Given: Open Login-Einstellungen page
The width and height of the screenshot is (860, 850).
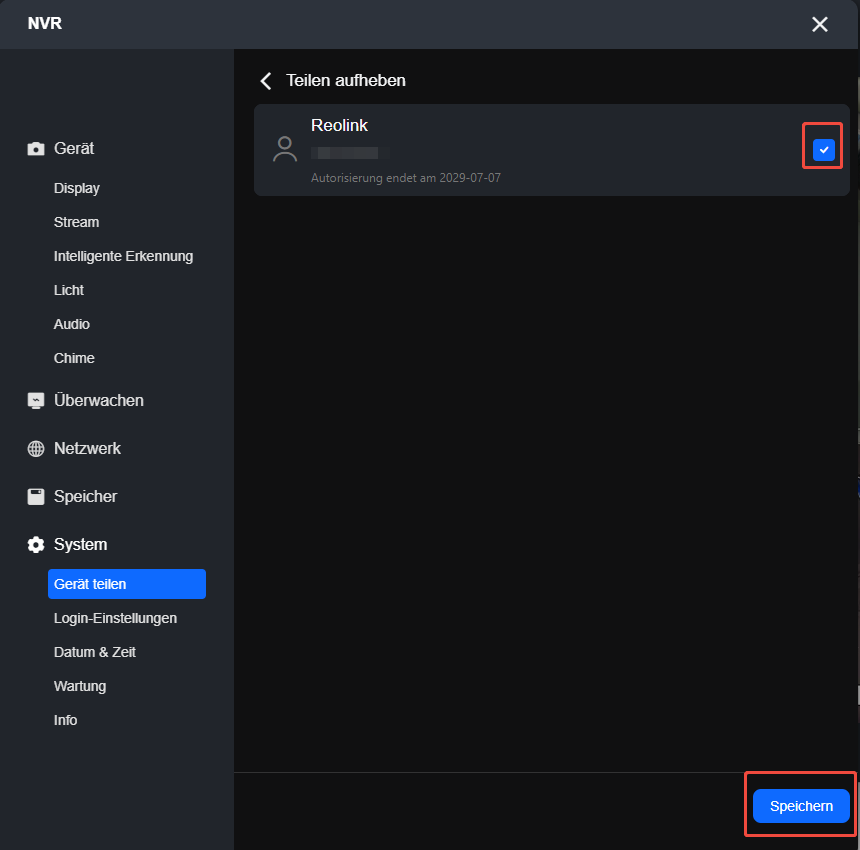Looking at the screenshot, I should 115,618.
